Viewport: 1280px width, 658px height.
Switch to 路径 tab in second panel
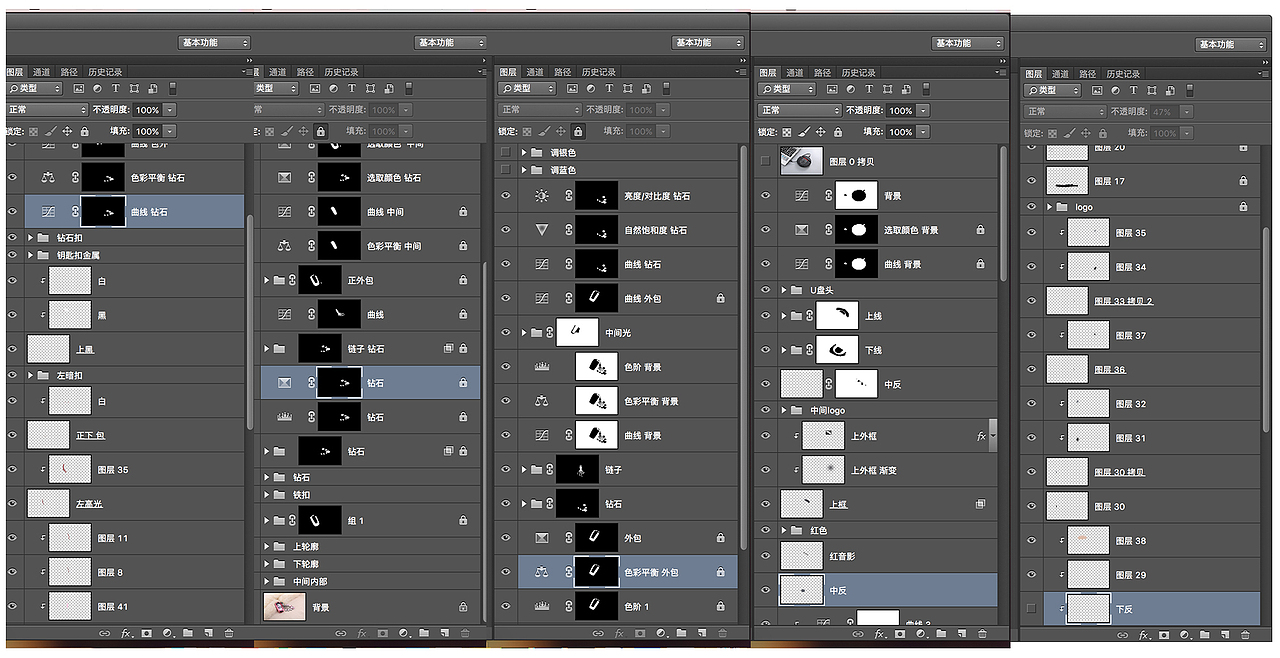click(305, 72)
